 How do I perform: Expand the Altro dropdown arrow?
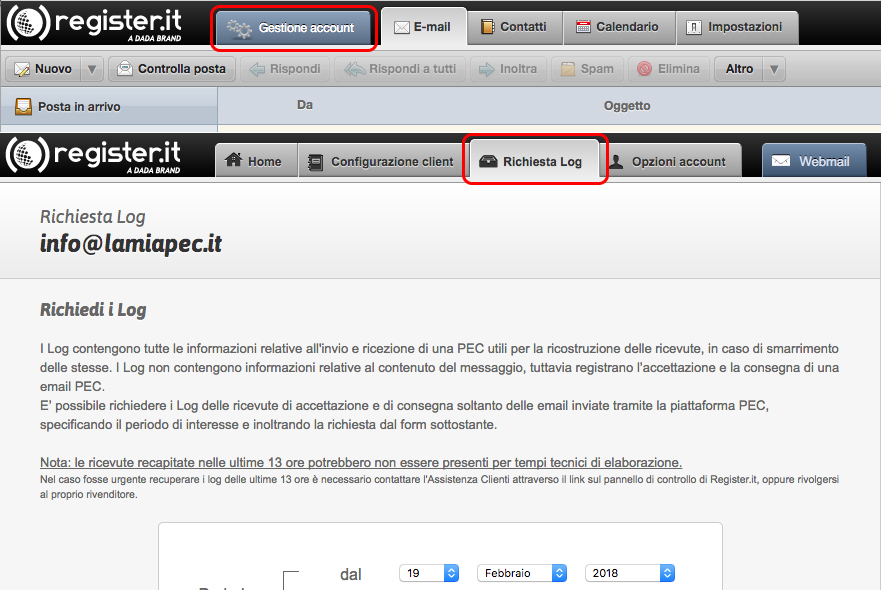tap(773, 69)
